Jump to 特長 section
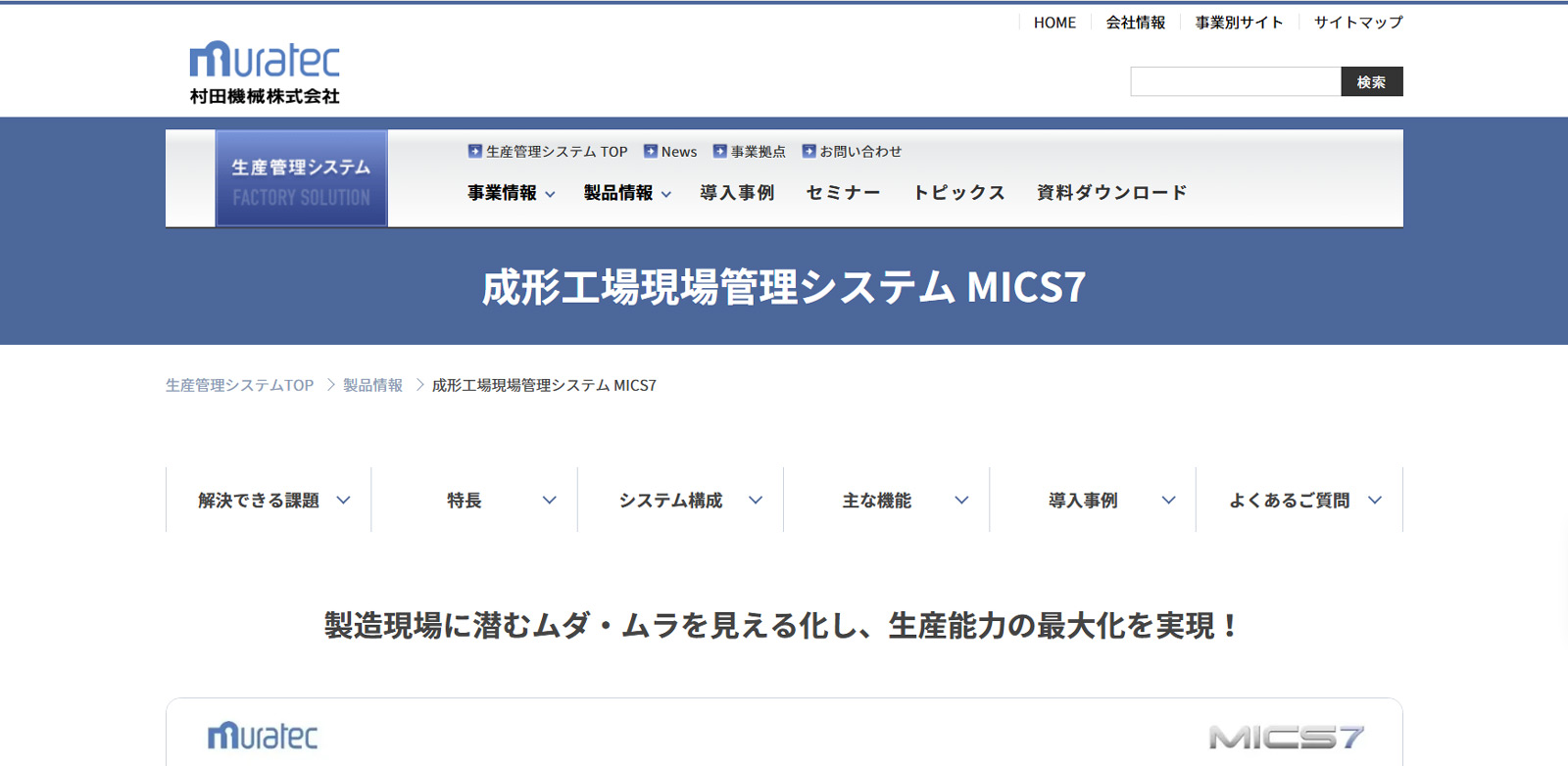Image resolution: width=1568 pixels, height=766 pixels. click(474, 500)
